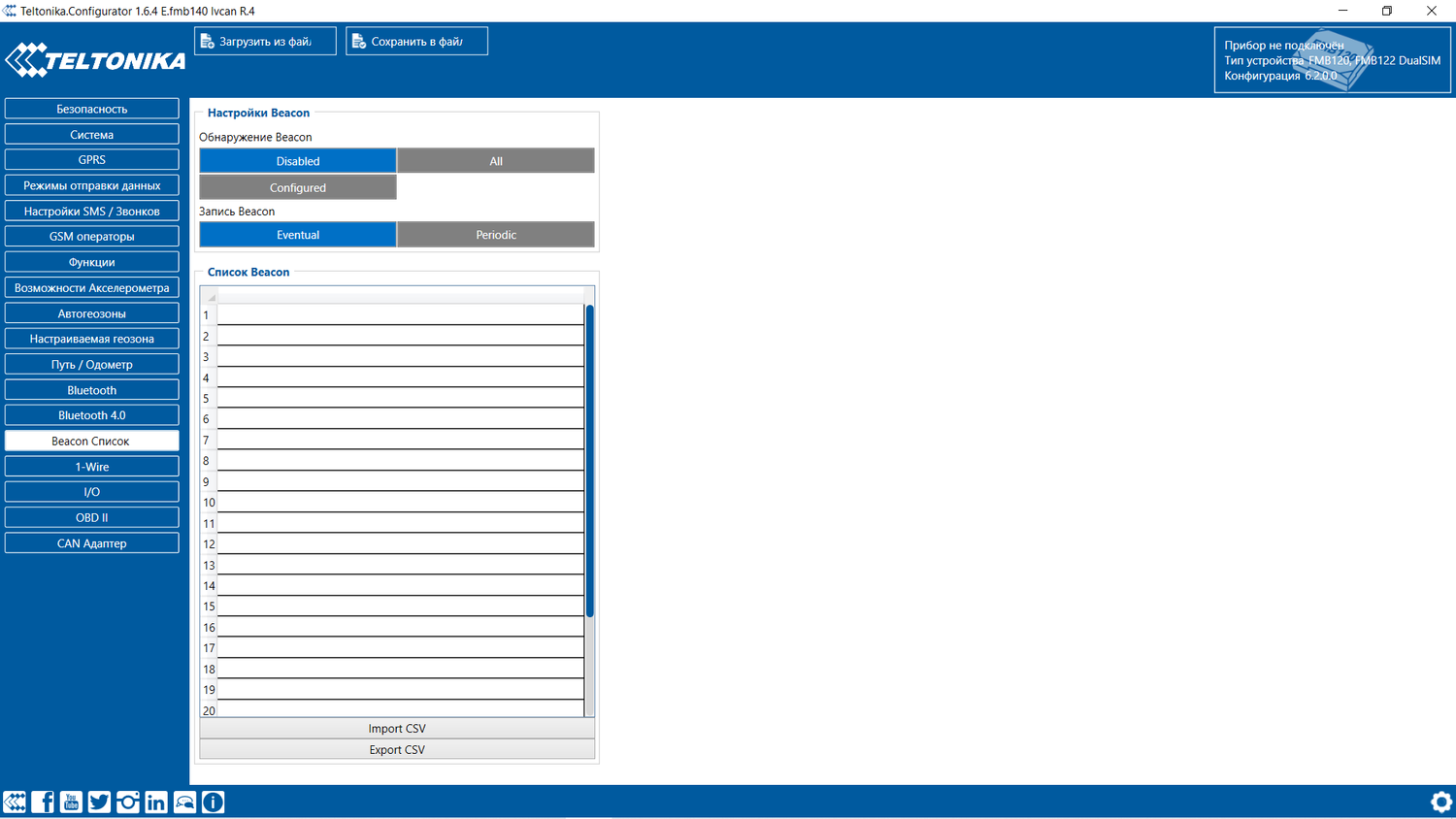Open the settings gear icon
This screenshot has width=1456, height=819.
(1441, 802)
